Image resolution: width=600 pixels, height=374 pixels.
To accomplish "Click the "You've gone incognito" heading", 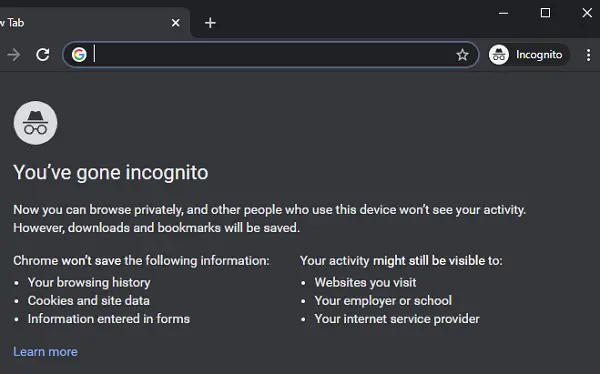I will pyautogui.click(x=111, y=173).
